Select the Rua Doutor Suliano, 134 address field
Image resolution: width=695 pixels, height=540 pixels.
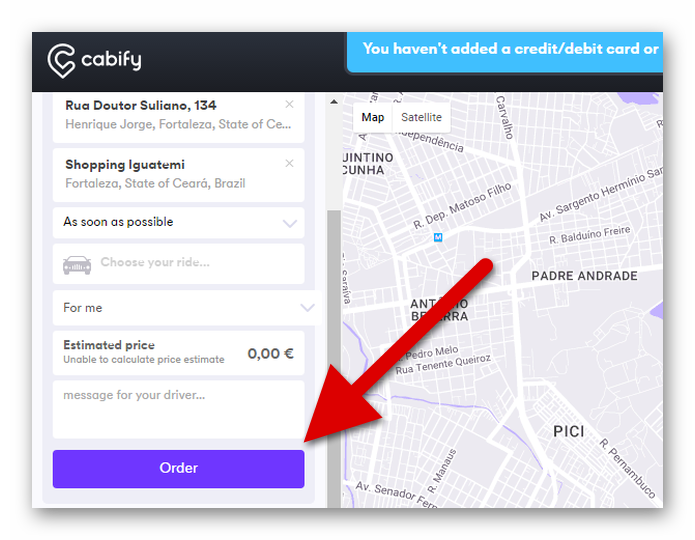tap(178, 117)
